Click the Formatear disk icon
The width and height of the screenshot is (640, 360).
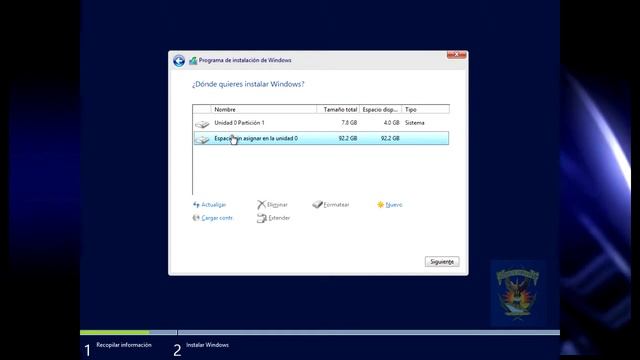click(x=317, y=204)
